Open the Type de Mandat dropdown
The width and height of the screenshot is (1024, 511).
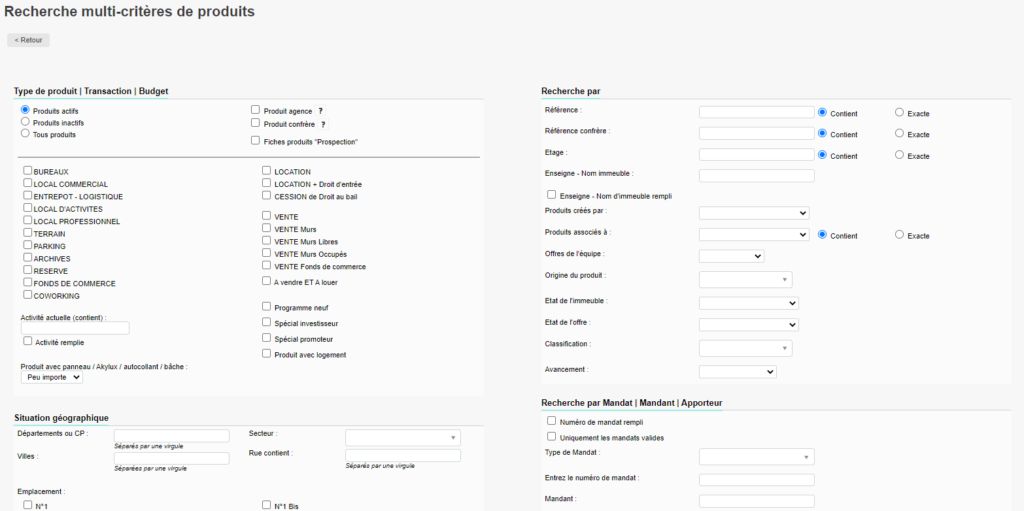coord(756,457)
